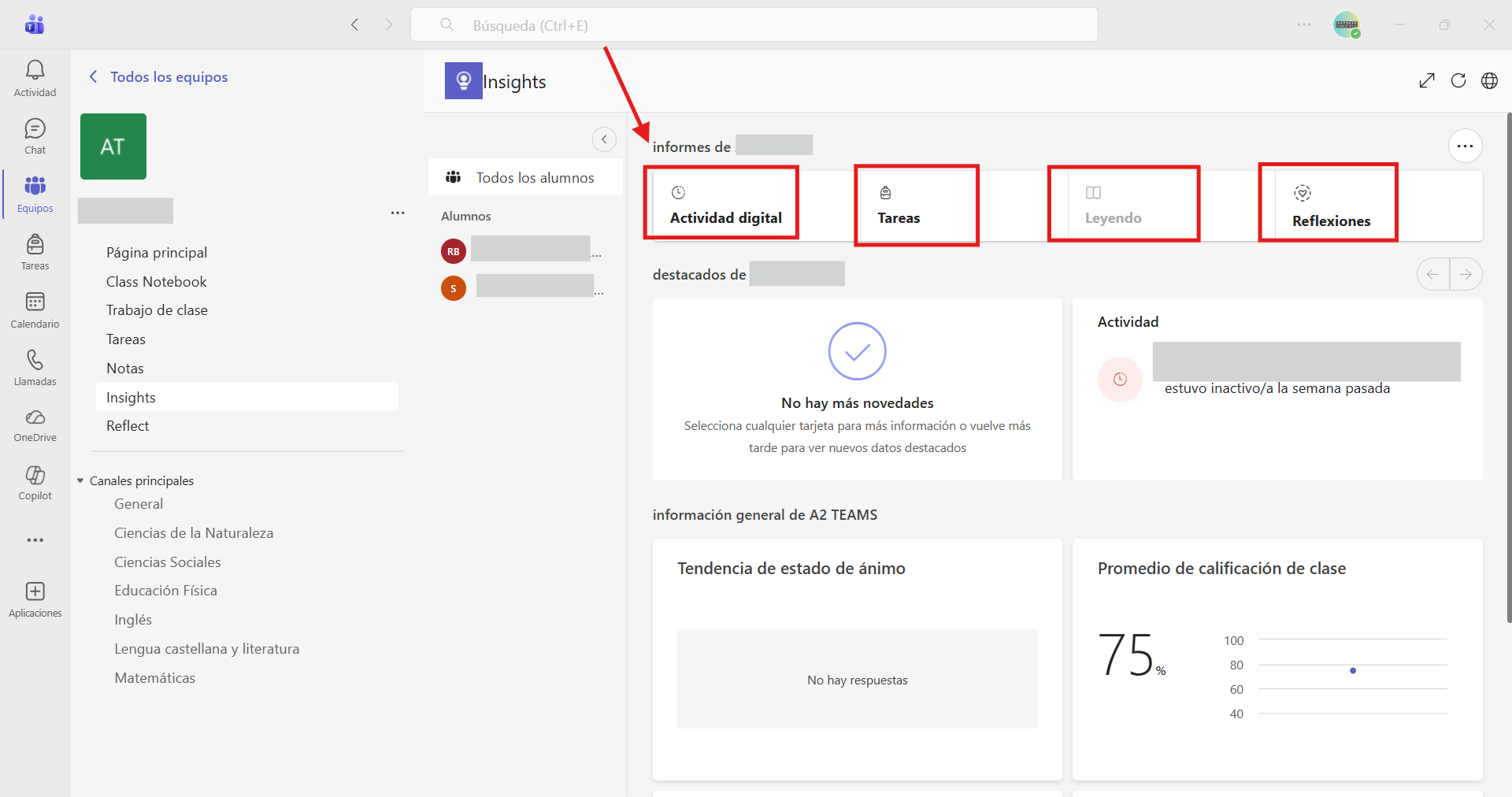Return to Todos los equipos

[159, 76]
